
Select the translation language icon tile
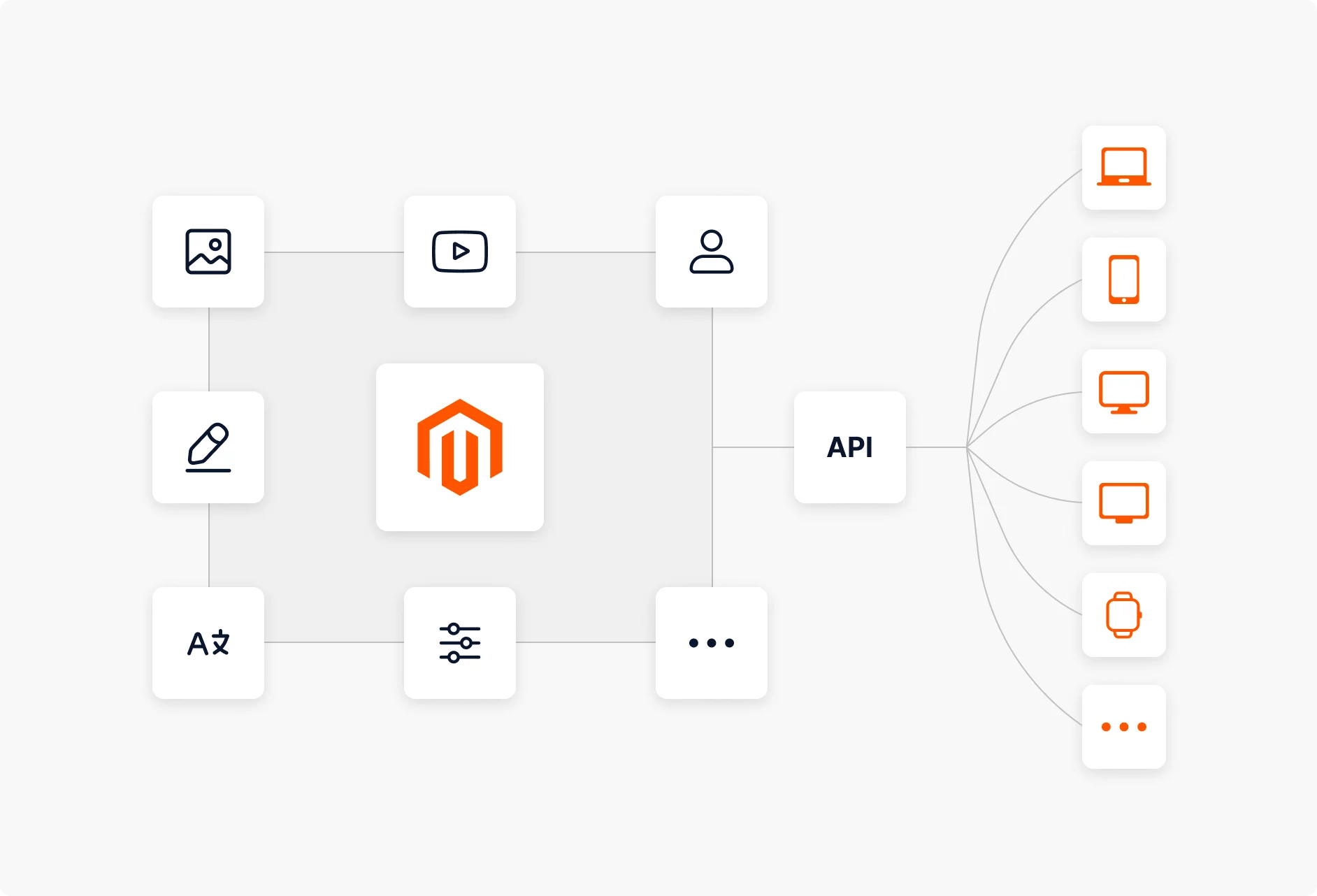[x=208, y=643]
